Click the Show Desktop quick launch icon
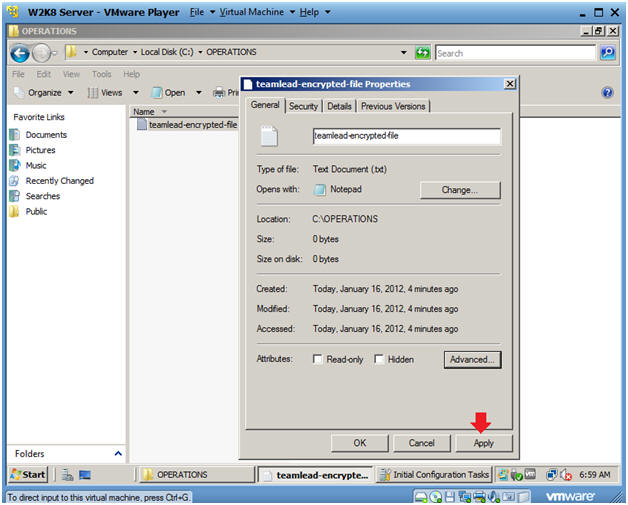Screen dimensions: 628x505 [85, 475]
